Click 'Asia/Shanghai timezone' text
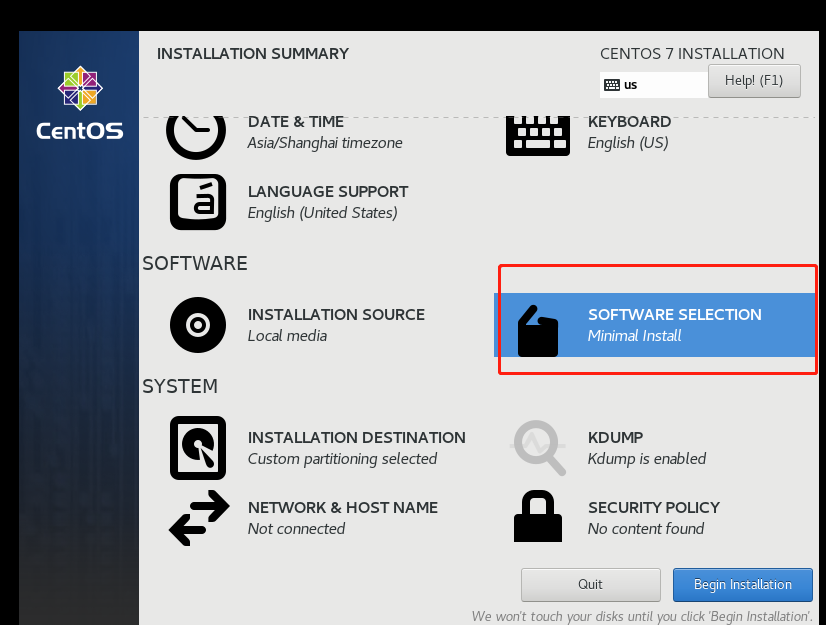Viewport: 826px width, 625px height. tap(325, 143)
